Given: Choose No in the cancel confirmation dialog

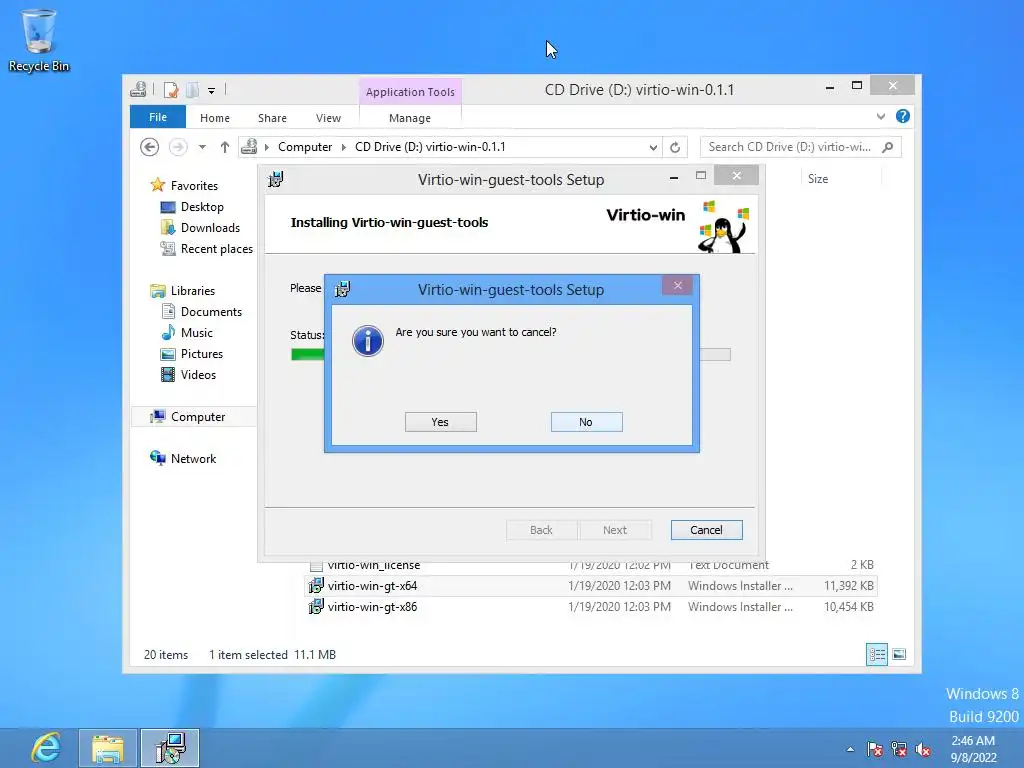Looking at the screenshot, I should point(586,422).
